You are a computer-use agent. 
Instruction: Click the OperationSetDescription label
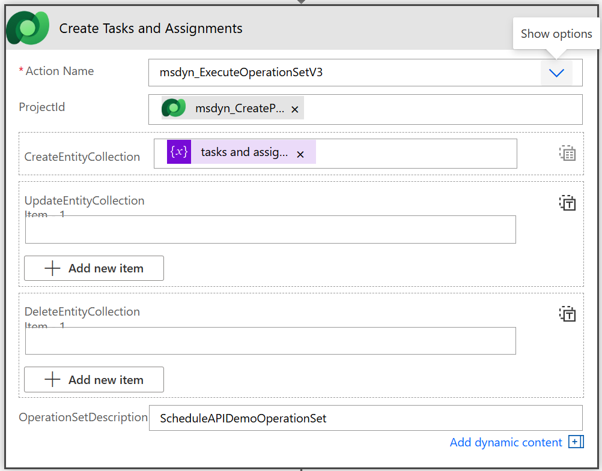click(83, 417)
